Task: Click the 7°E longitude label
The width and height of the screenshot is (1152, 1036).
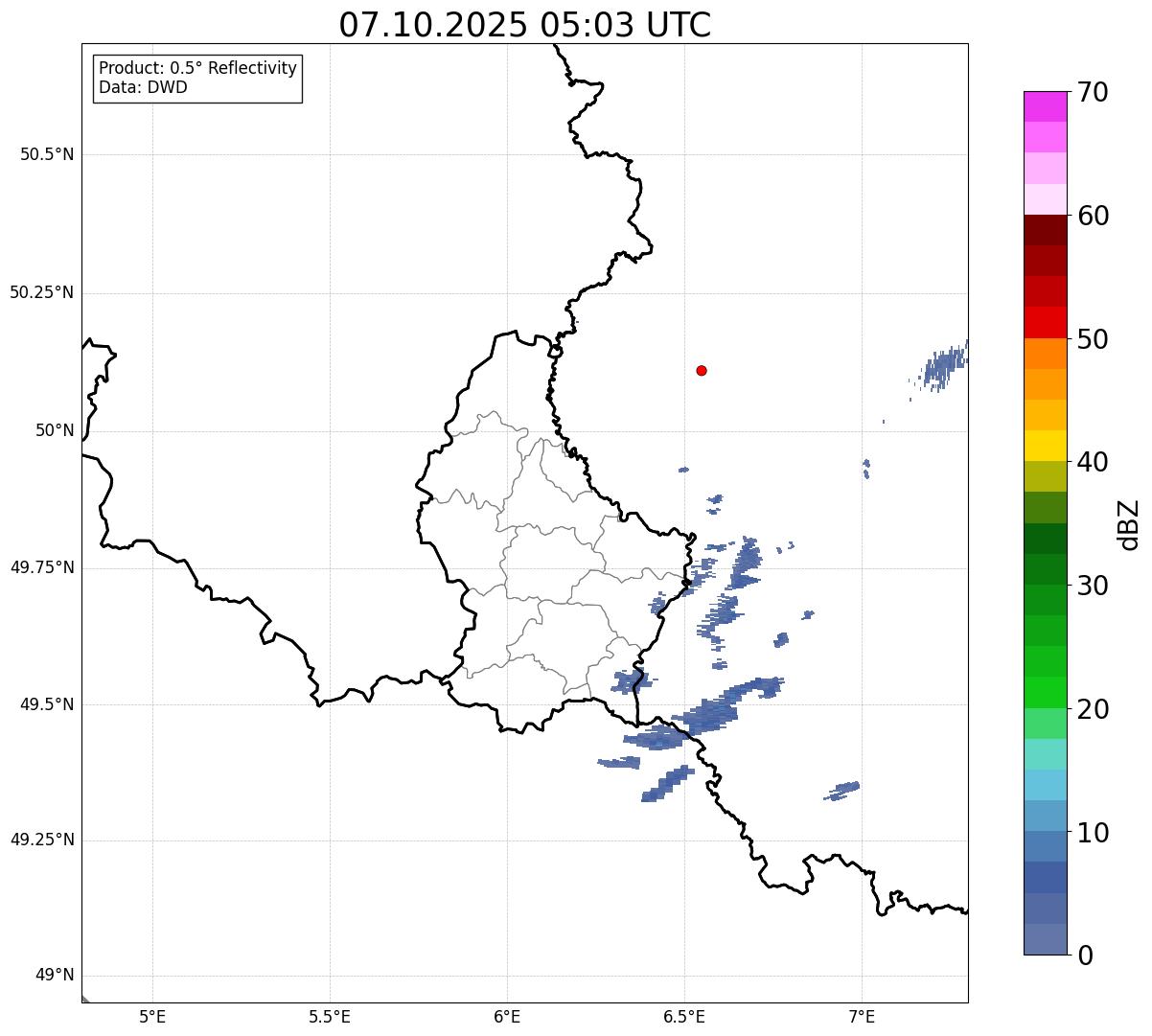Action: tap(862, 1016)
